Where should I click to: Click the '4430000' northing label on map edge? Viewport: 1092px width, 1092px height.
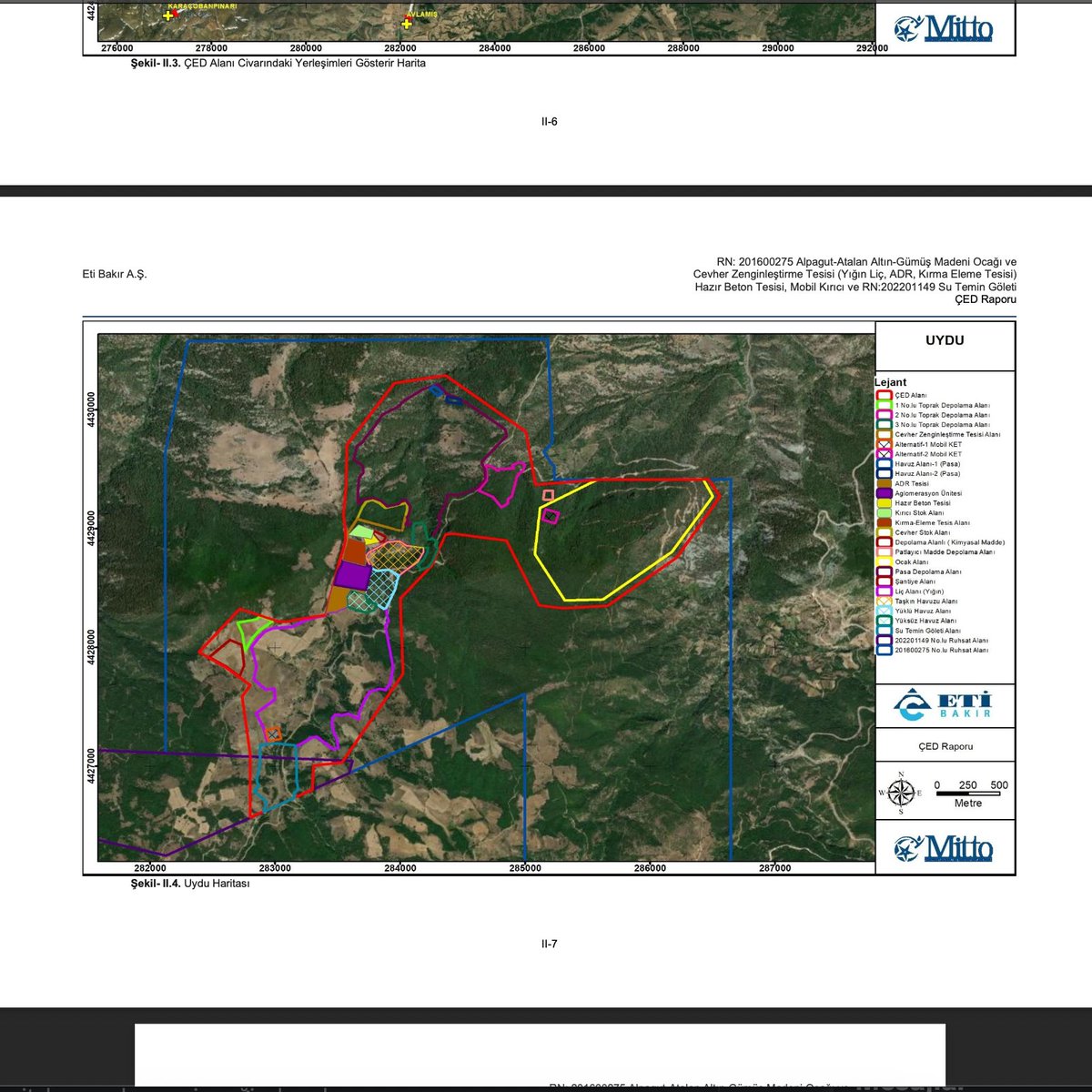[89, 411]
